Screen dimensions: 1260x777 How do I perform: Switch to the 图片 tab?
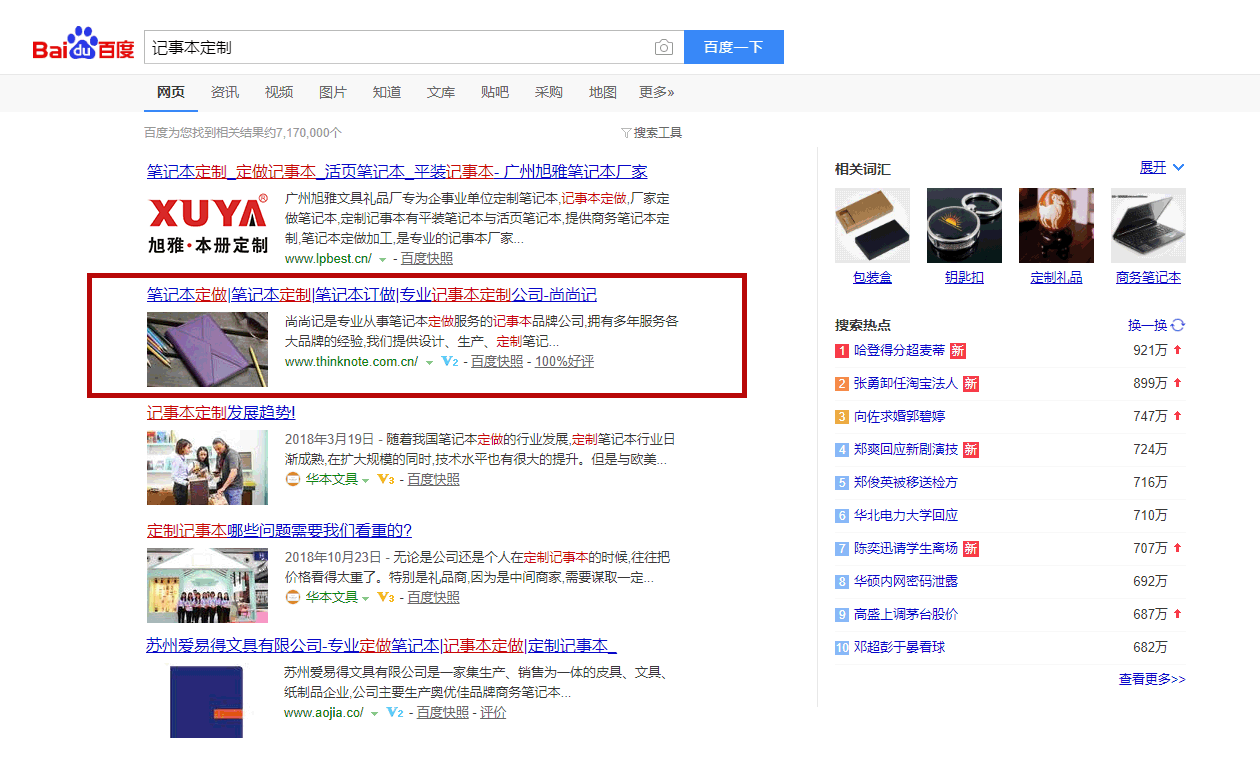tap(333, 93)
